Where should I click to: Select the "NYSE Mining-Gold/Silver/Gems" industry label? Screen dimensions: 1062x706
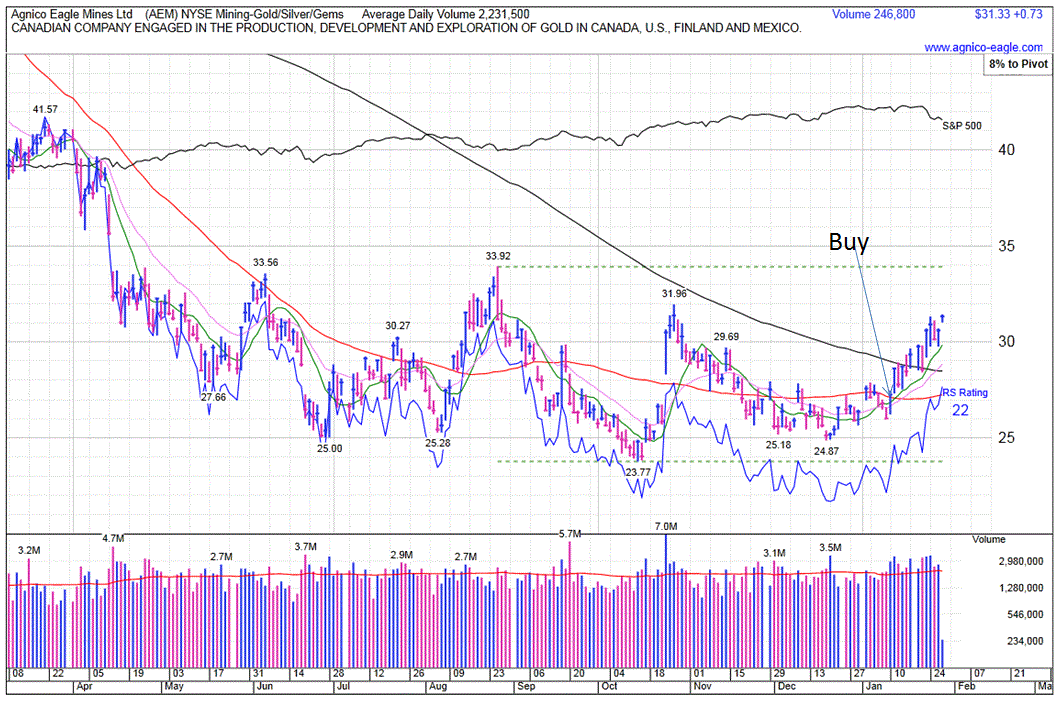click(261, 14)
